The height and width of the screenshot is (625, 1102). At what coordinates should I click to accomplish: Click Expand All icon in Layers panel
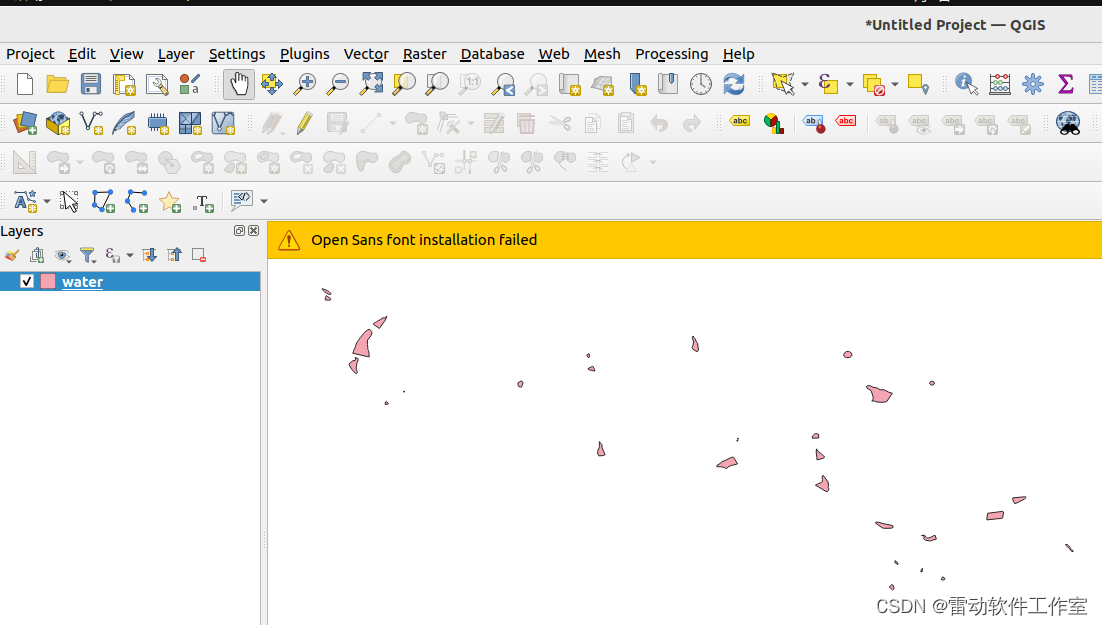tap(149, 255)
